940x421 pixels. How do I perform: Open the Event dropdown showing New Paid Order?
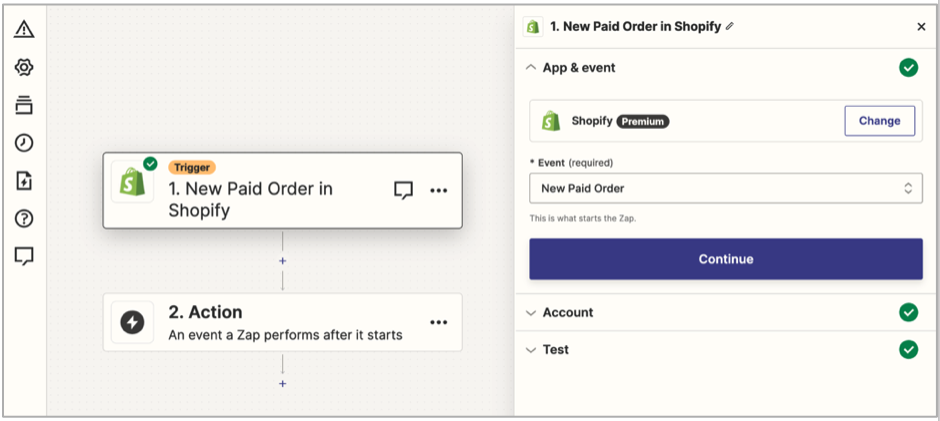tap(726, 188)
